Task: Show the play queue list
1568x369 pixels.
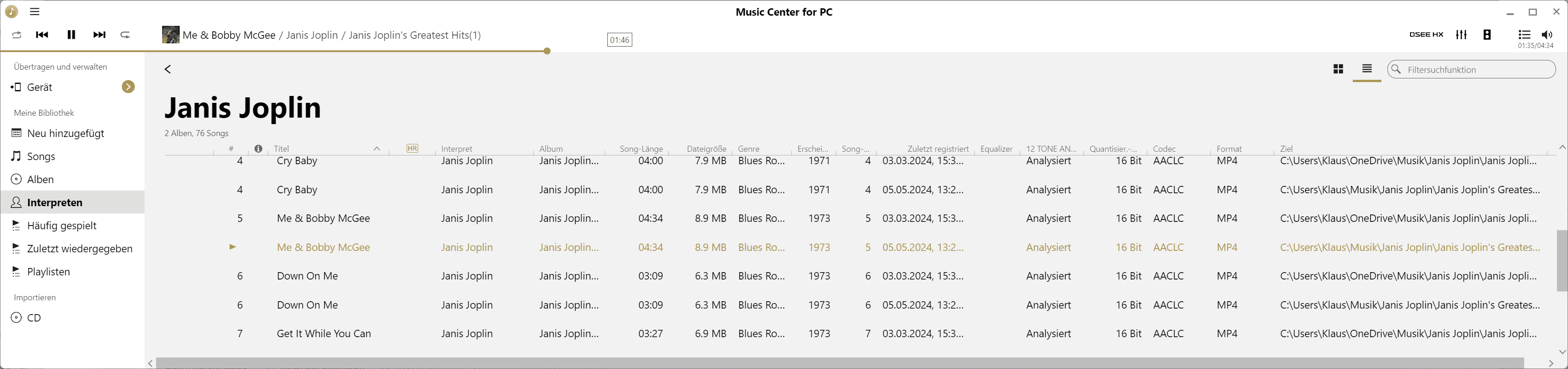Action: [1524, 35]
